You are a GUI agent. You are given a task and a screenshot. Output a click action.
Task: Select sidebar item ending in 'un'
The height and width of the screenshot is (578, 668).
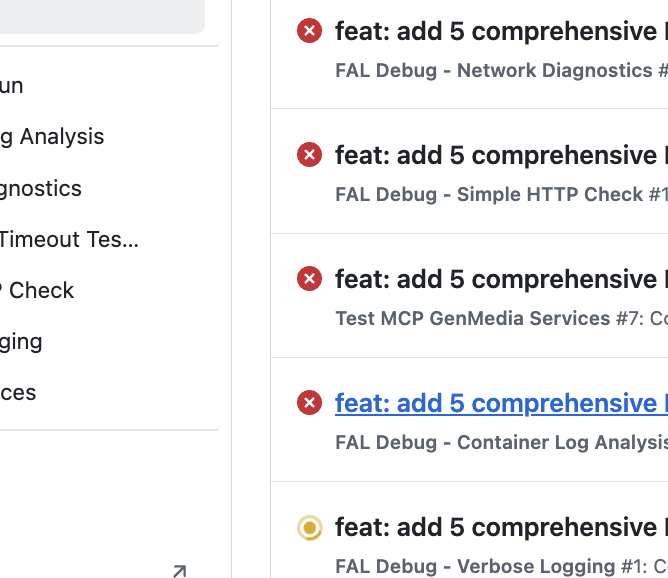(x=12, y=86)
